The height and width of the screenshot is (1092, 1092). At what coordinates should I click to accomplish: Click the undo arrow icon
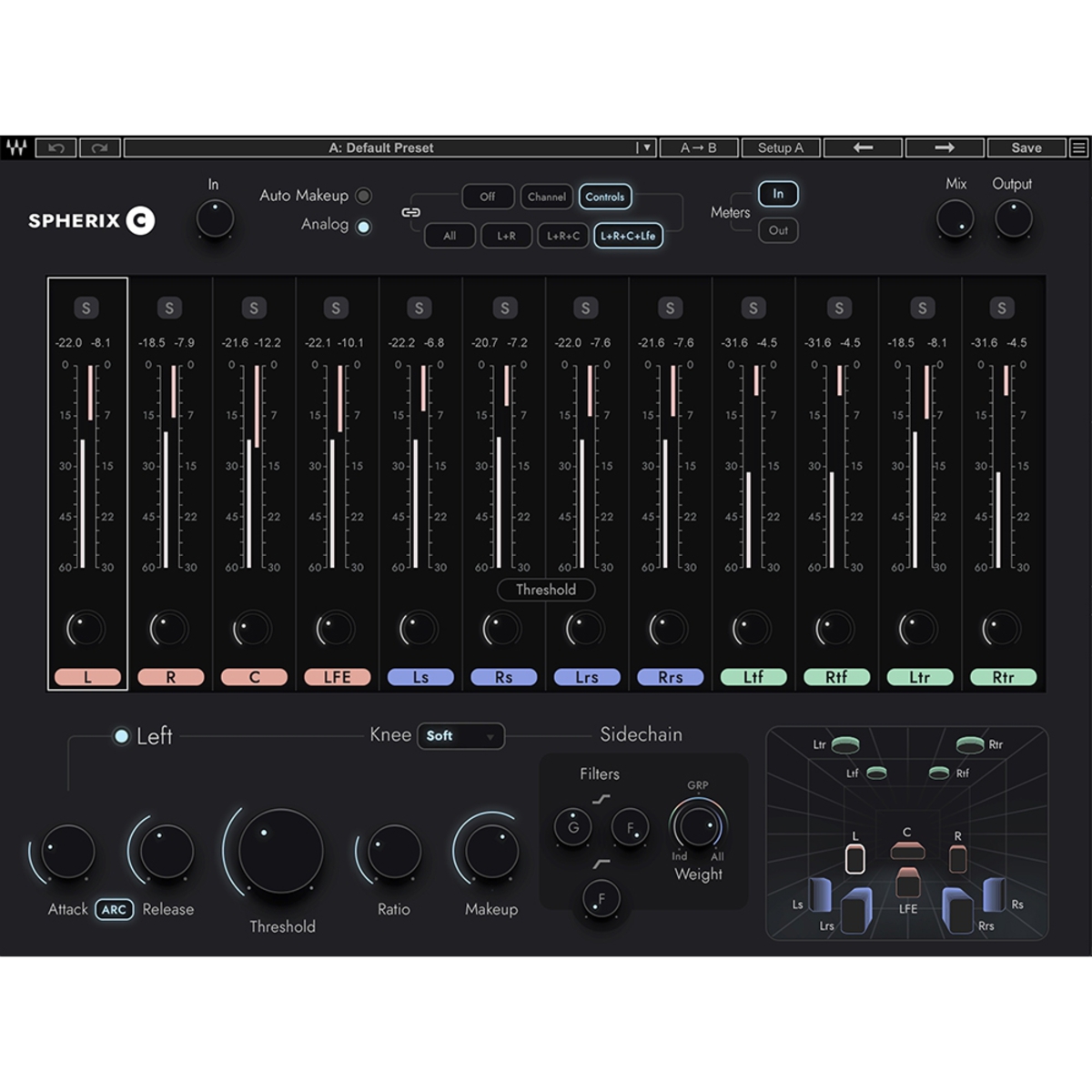pos(56,147)
